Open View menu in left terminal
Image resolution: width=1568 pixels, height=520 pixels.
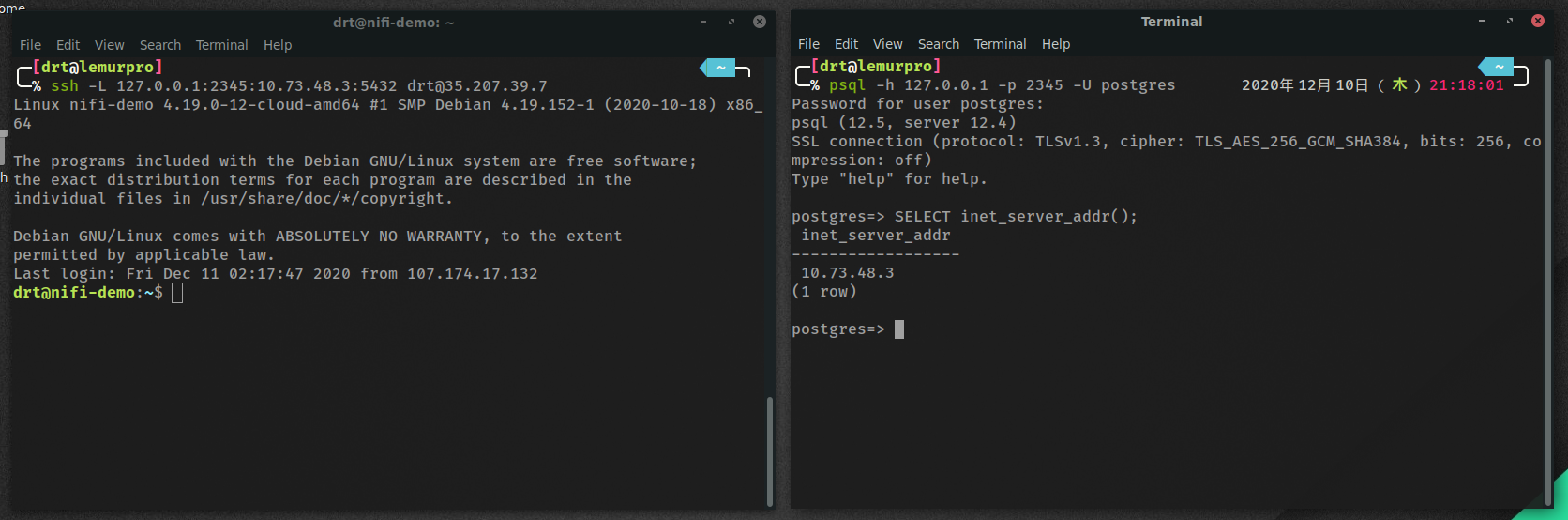109,45
